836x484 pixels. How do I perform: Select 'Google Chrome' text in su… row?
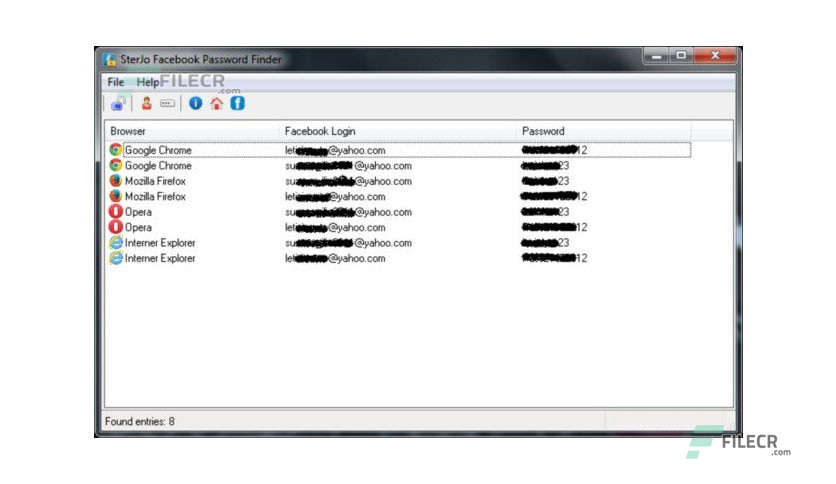pyautogui.click(x=158, y=166)
